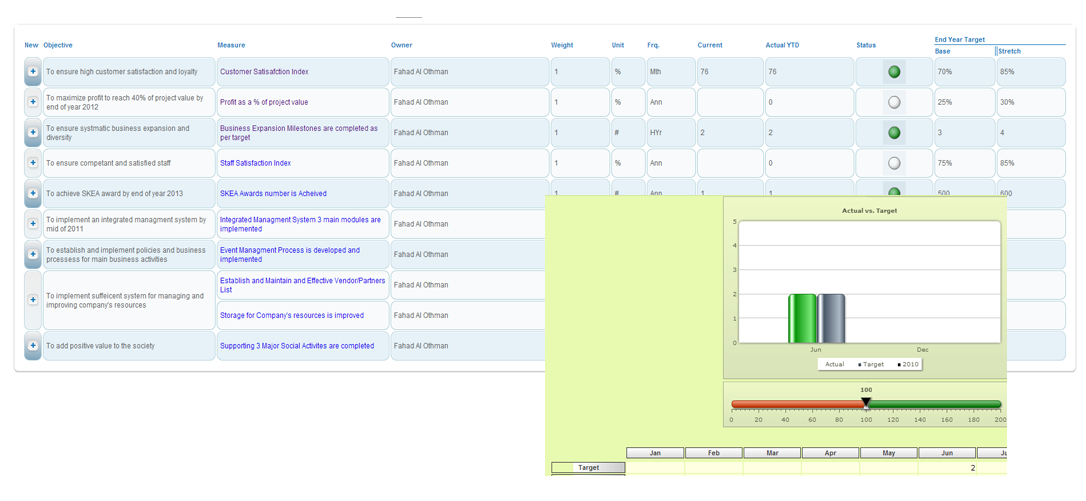Expand the SKEA award objective with plus button
Screen dimensions: 1086x501
point(33,194)
